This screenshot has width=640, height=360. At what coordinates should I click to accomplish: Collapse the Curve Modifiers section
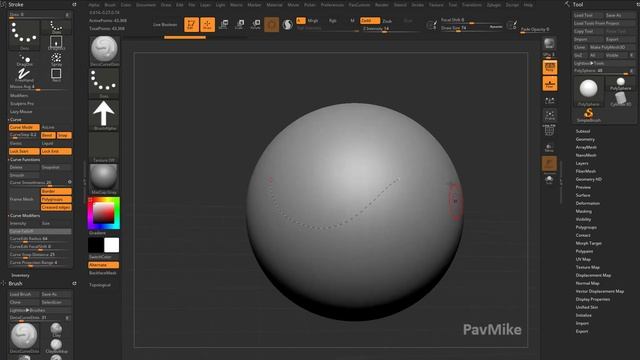(x=24, y=216)
